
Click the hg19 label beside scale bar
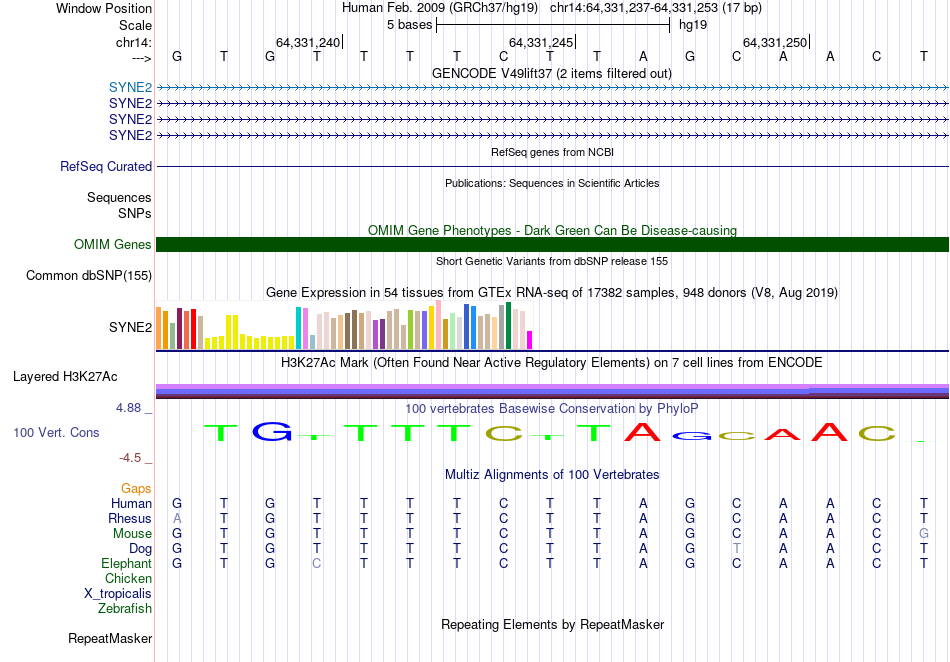693,25
